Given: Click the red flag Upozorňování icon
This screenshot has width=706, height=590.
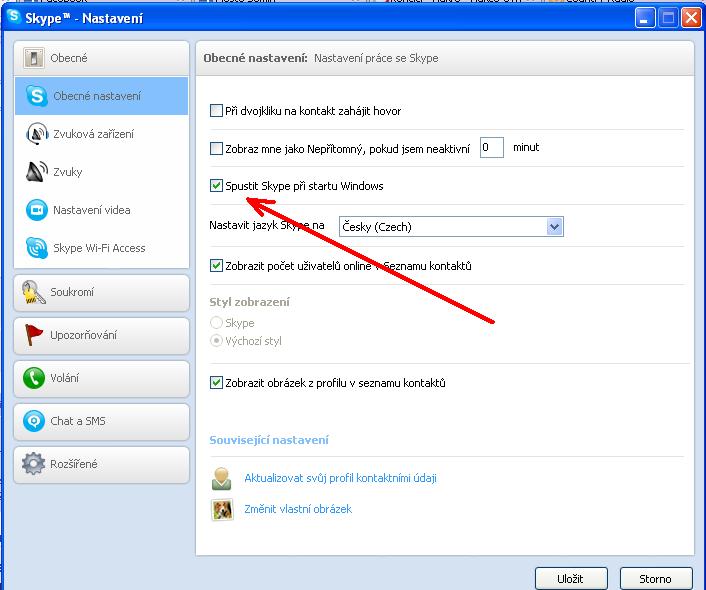Looking at the screenshot, I should tap(34, 335).
